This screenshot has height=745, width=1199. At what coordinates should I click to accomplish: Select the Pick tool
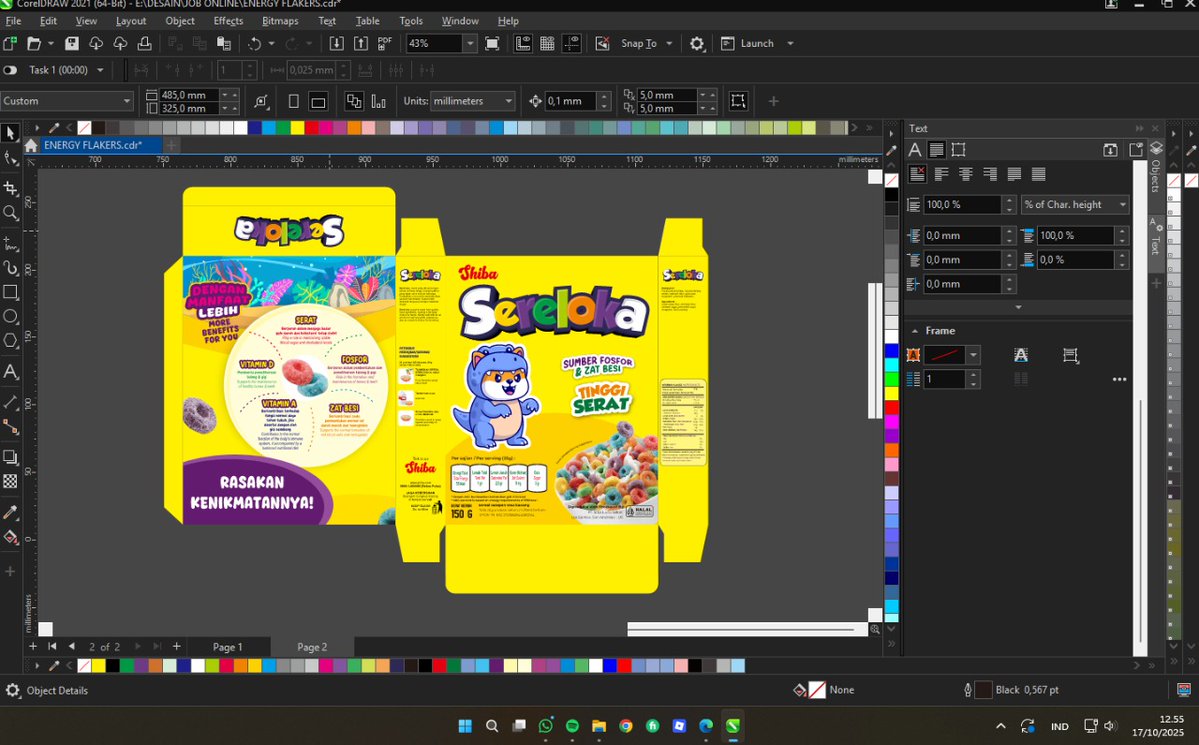[11, 133]
